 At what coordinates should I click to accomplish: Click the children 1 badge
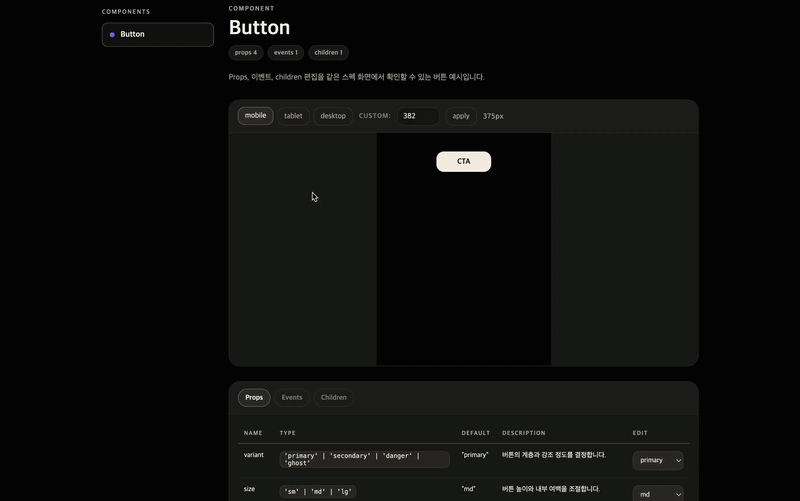[329, 53]
